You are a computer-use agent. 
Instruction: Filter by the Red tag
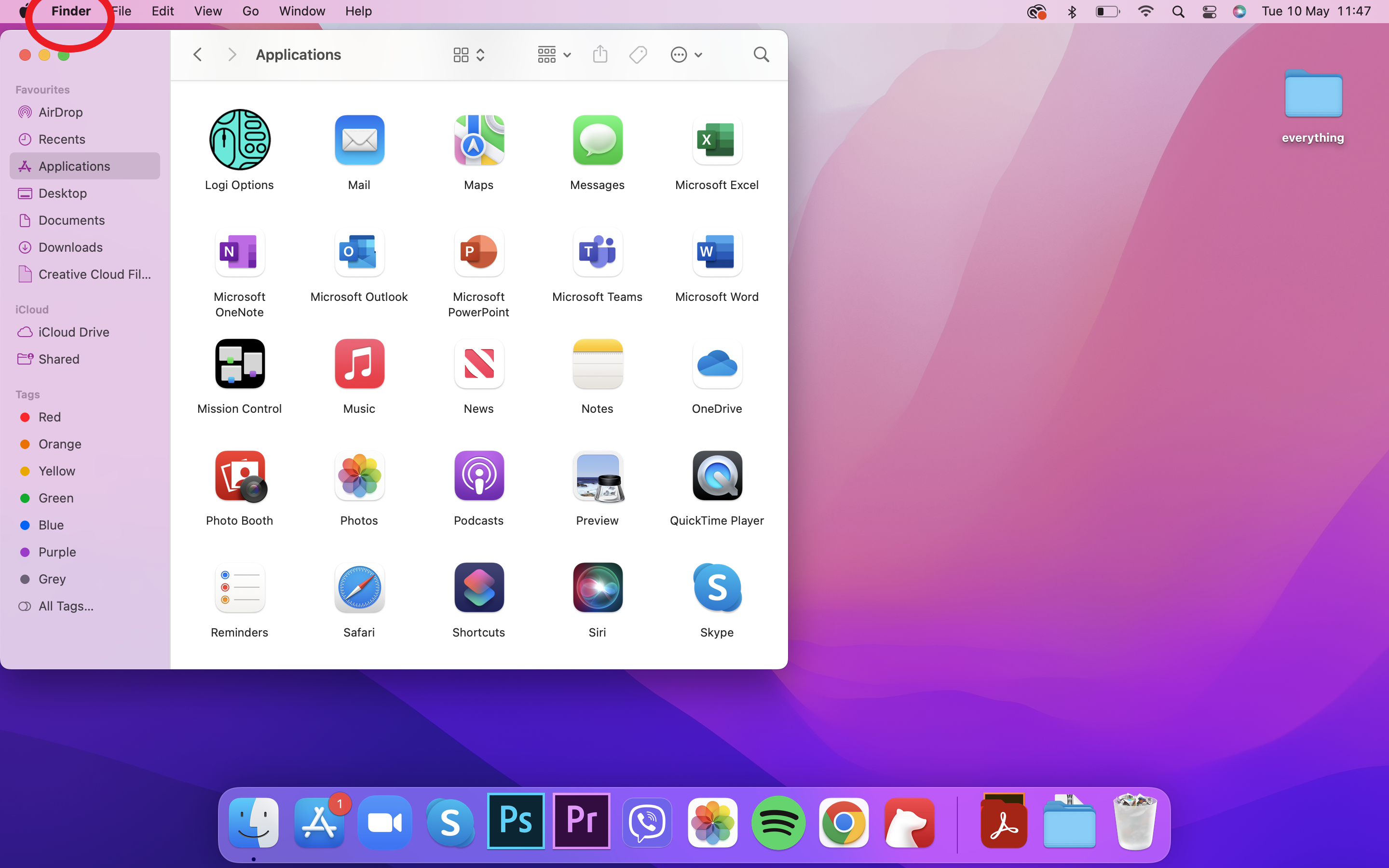(x=85, y=417)
